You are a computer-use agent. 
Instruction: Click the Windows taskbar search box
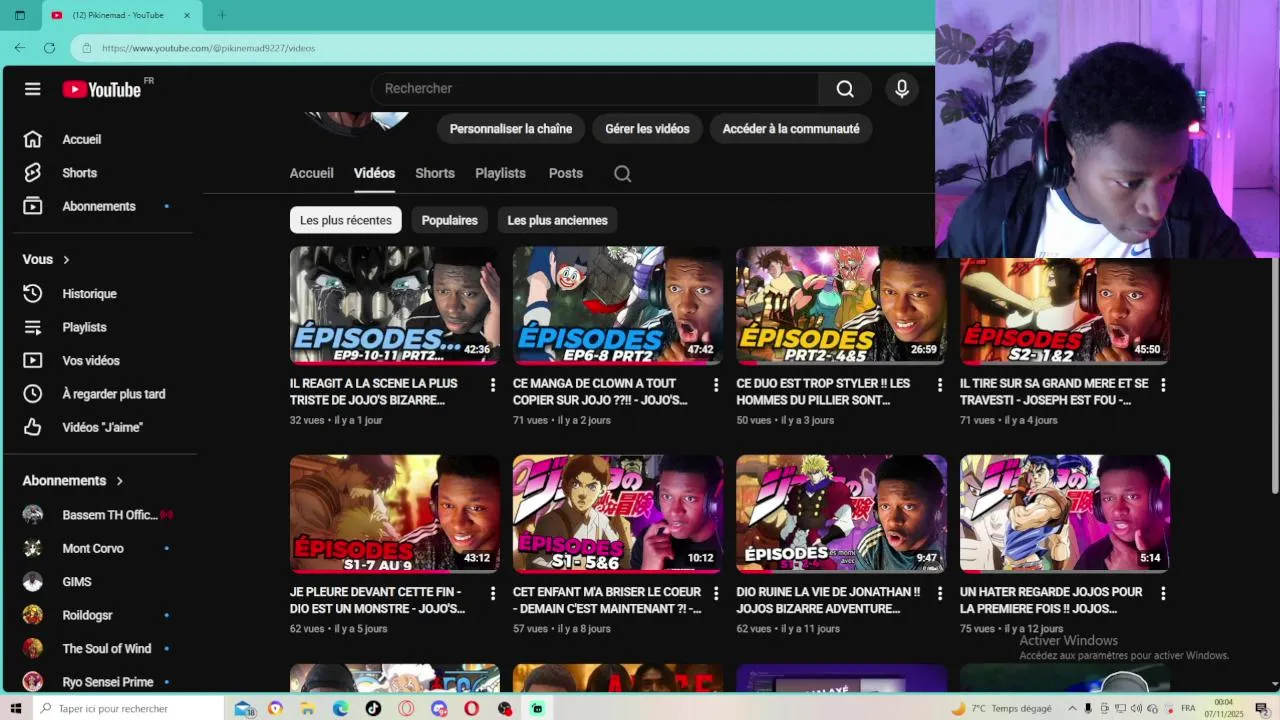[130, 708]
